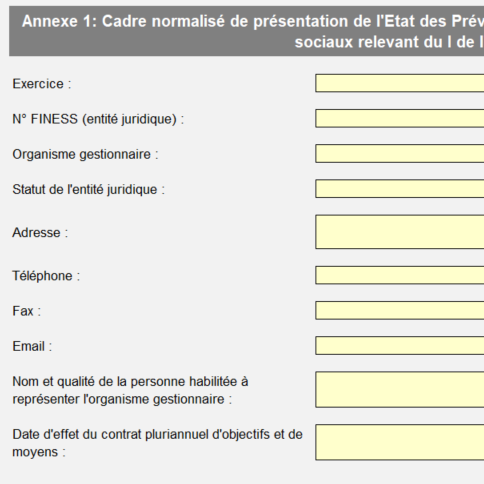Select the N° FINESS entité juridique field

(400, 118)
